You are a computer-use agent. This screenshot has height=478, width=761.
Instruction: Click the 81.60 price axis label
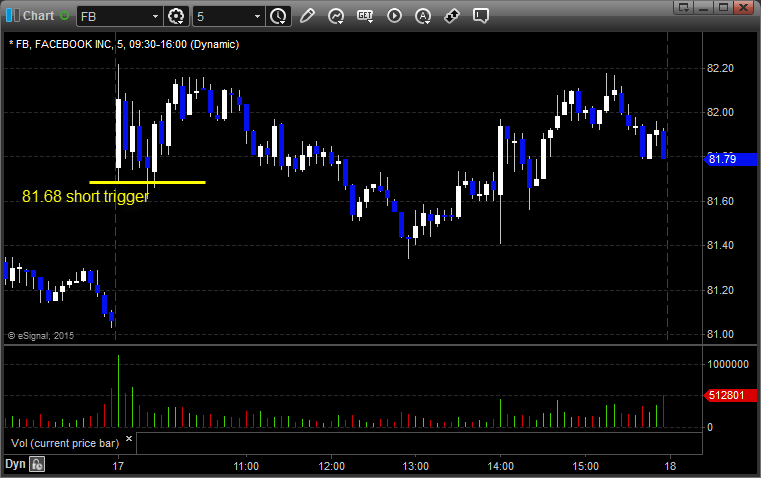(720, 201)
